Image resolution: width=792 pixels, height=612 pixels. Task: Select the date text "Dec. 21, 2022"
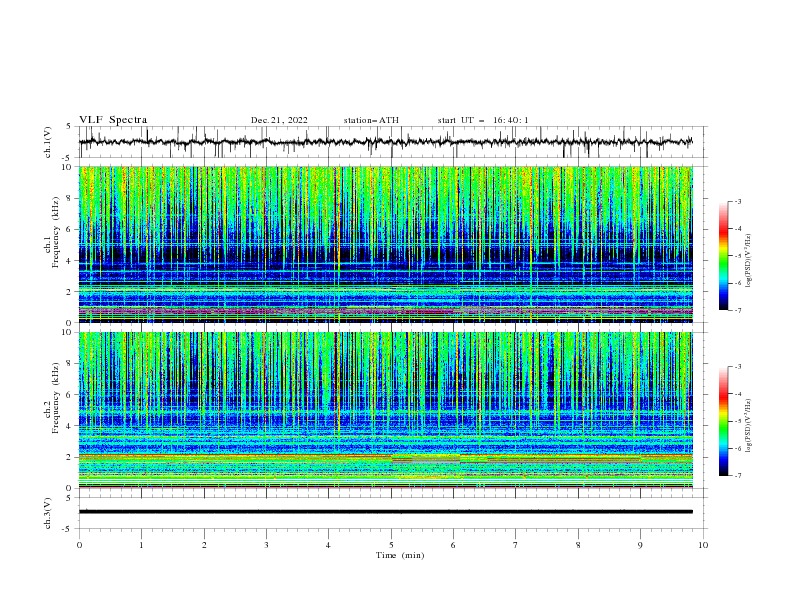click(x=279, y=120)
